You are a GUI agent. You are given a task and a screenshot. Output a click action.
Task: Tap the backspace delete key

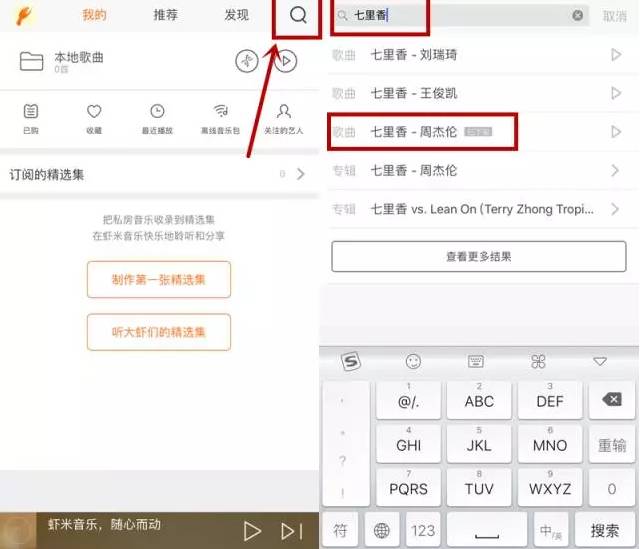point(612,400)
